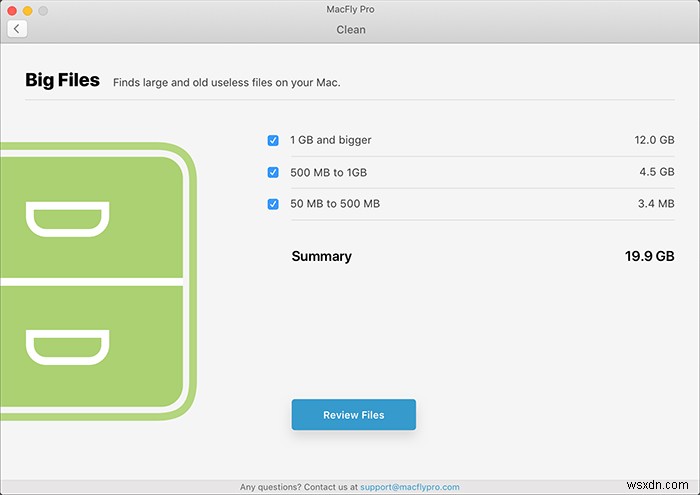Disable the 50 MB to 500 MB checkbox
This screenshot has height=495, width=700.
[x=273, y=204]
